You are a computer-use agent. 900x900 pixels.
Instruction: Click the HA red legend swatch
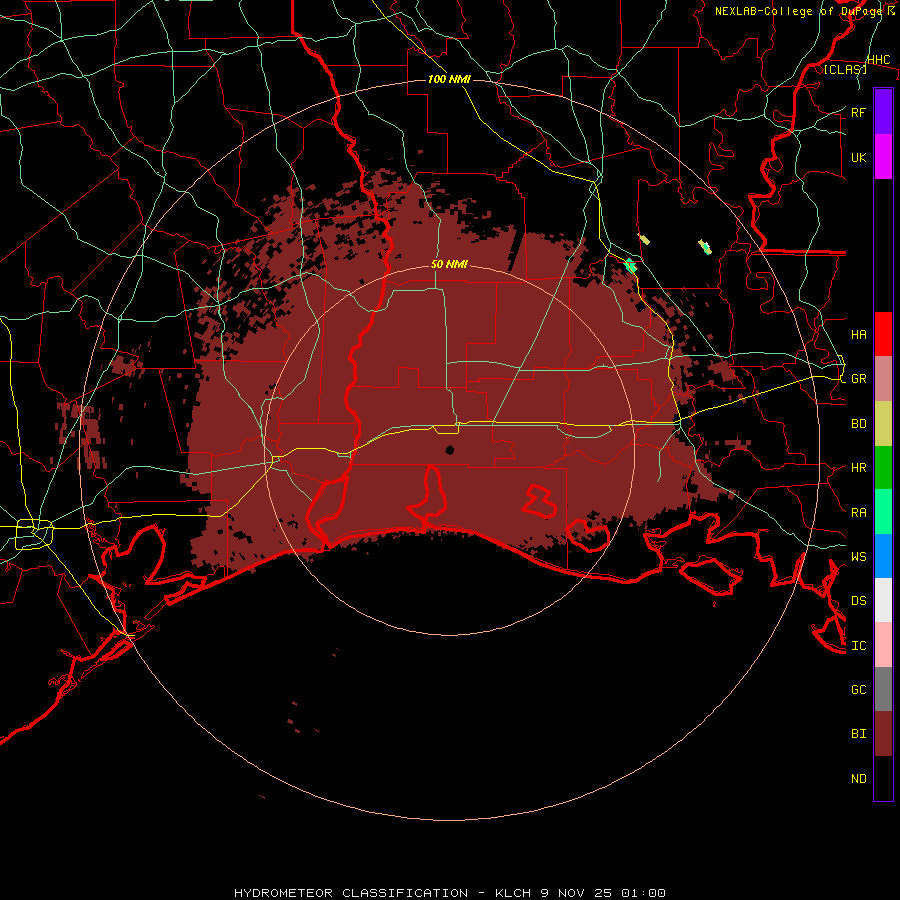(883, 334)
